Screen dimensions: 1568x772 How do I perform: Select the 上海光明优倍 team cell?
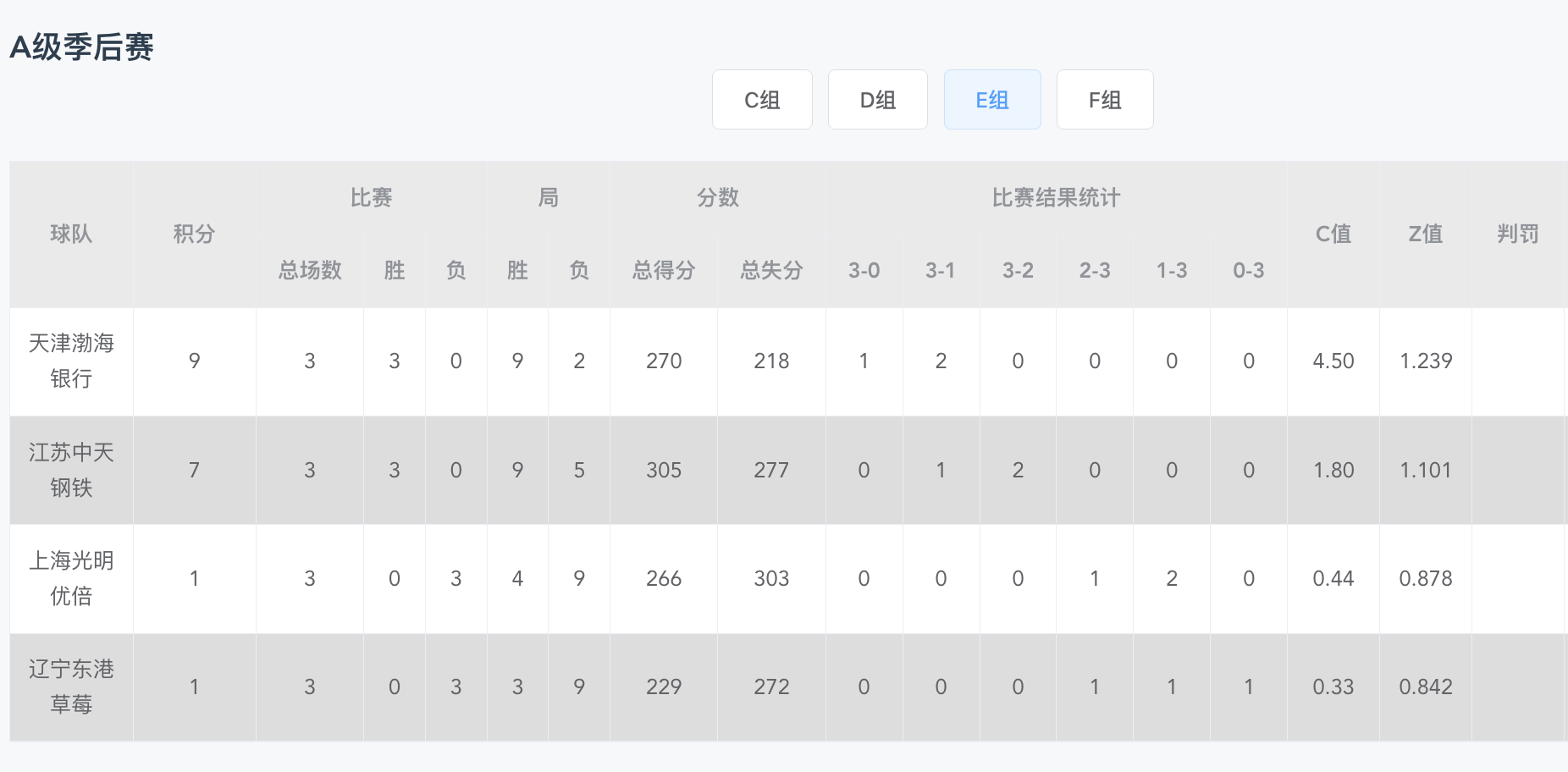pyautogui.click(x=71, y=578)
